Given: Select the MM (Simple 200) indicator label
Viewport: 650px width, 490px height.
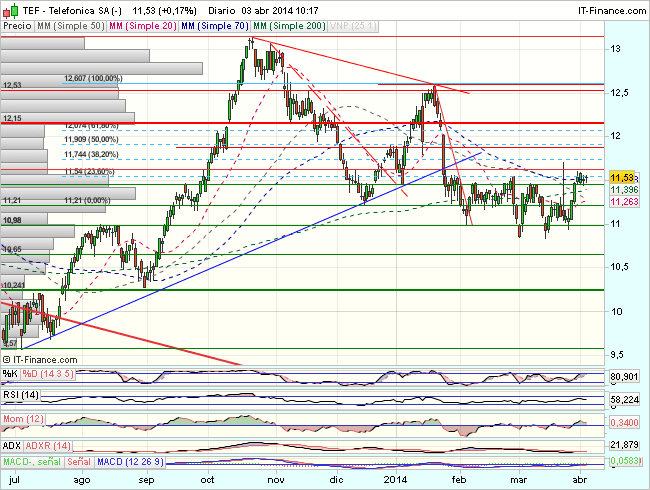Looking at the screenshot, I should point(289,26).
